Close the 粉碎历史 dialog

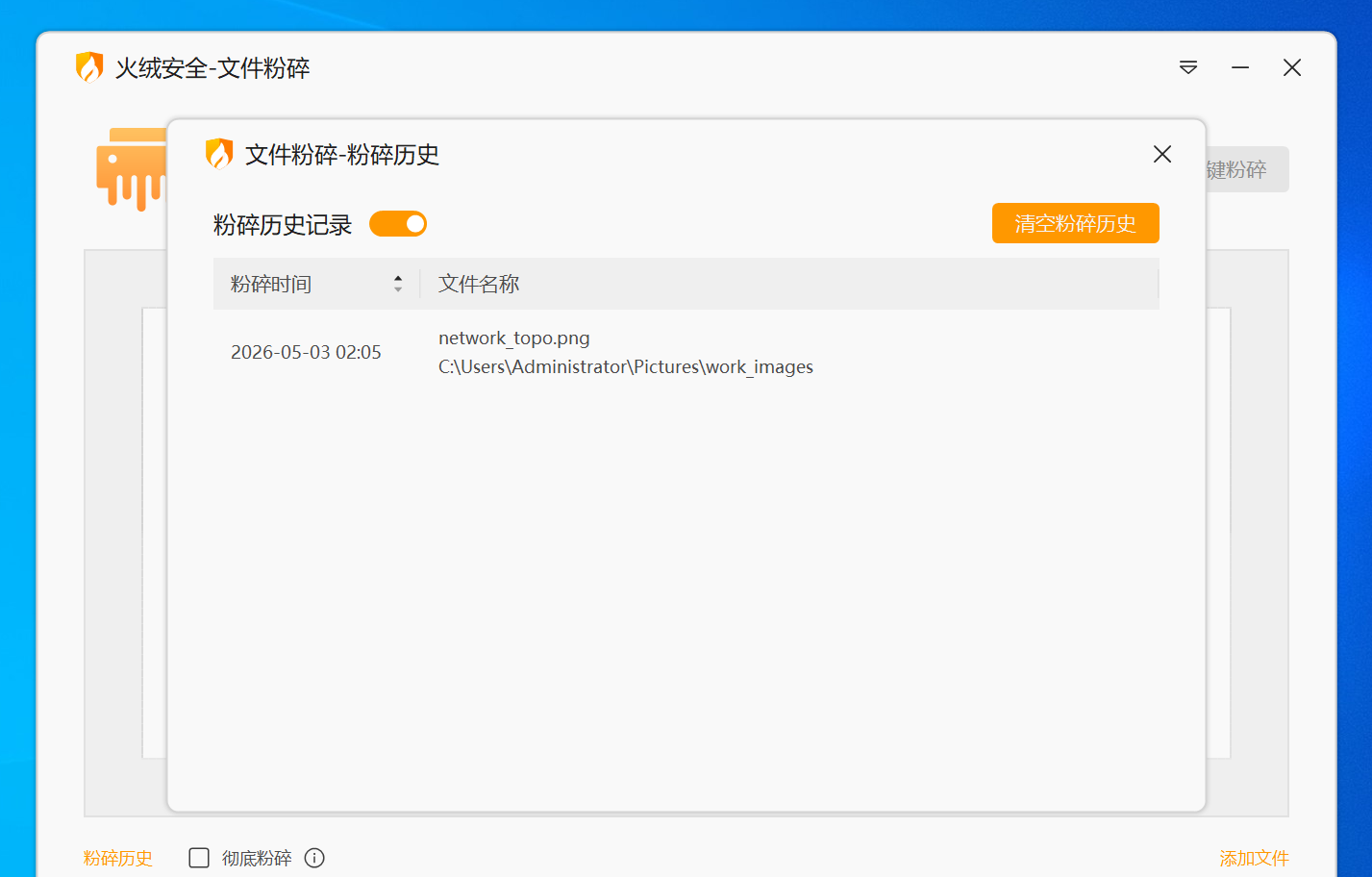click(1162, 154)
